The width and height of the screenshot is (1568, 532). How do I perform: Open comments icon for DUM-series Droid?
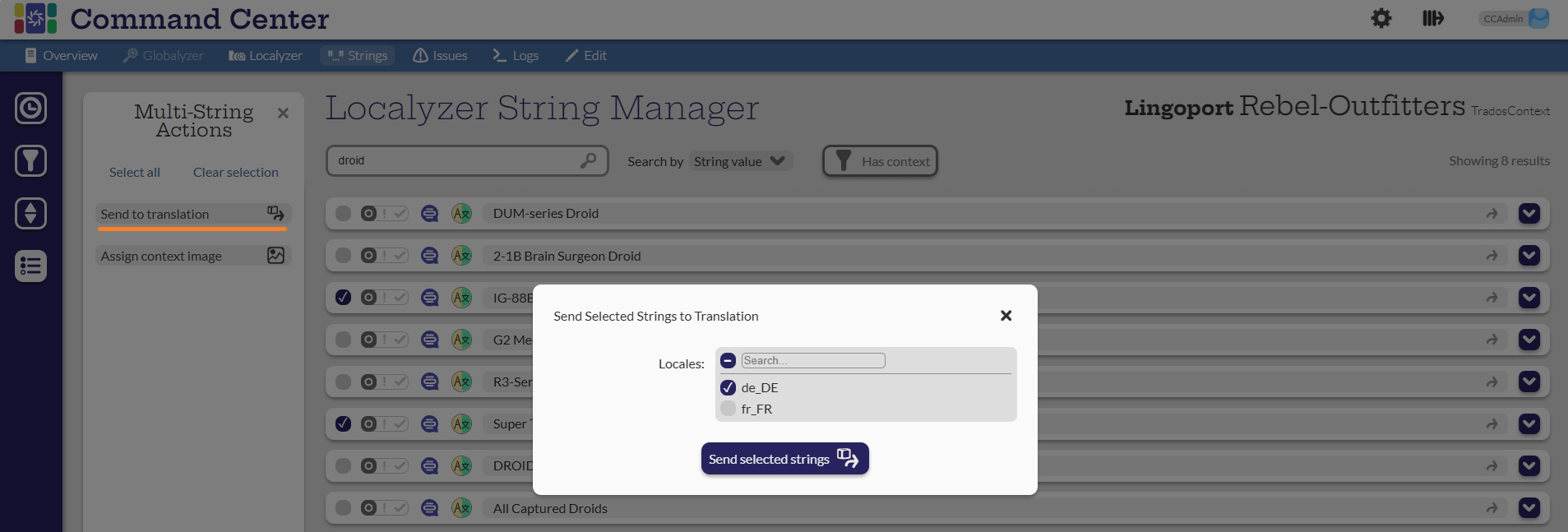coord(429,214)
